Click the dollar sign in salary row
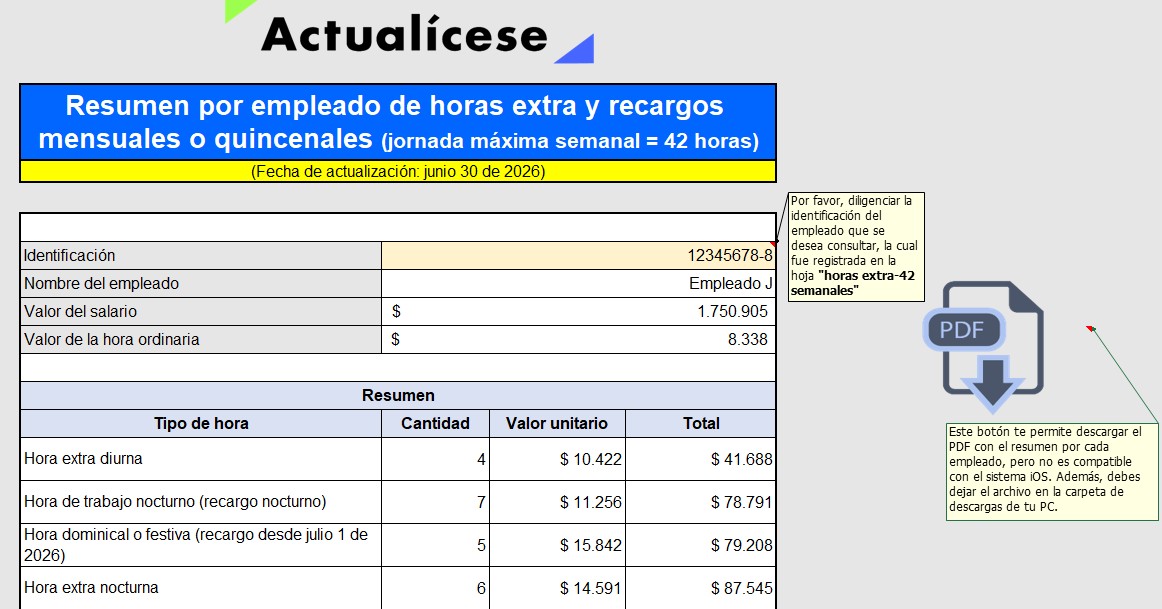This screenshot has height=609, width=1162. [x=396, y=312]
